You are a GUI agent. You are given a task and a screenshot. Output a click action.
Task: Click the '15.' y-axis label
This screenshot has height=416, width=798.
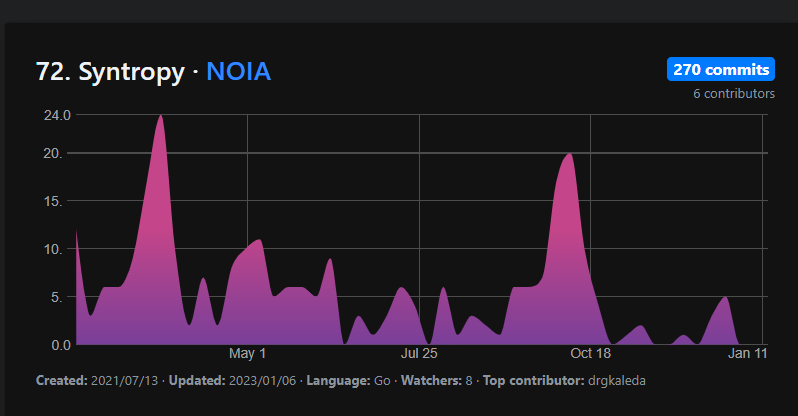point(53,201)
